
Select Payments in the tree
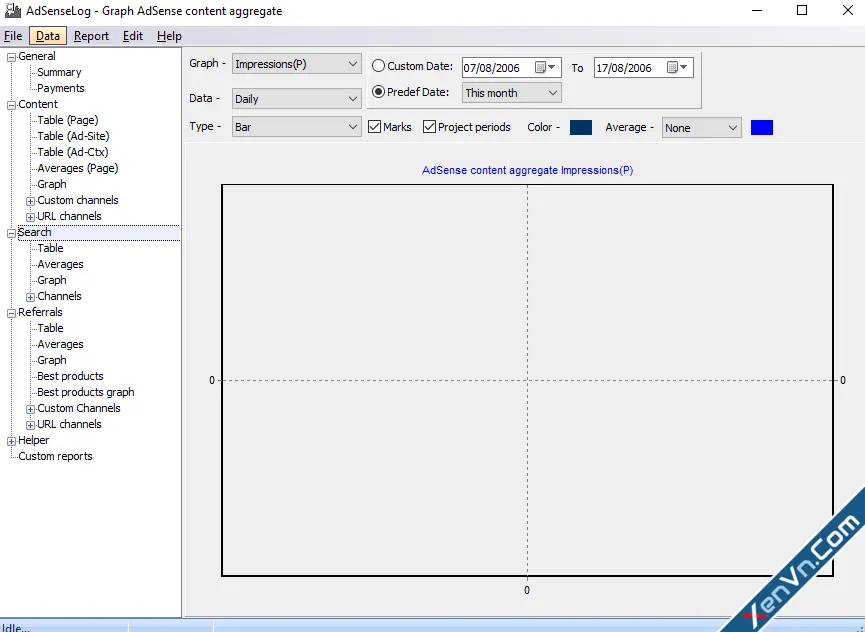pyautogui.click(x=61, y=88)
